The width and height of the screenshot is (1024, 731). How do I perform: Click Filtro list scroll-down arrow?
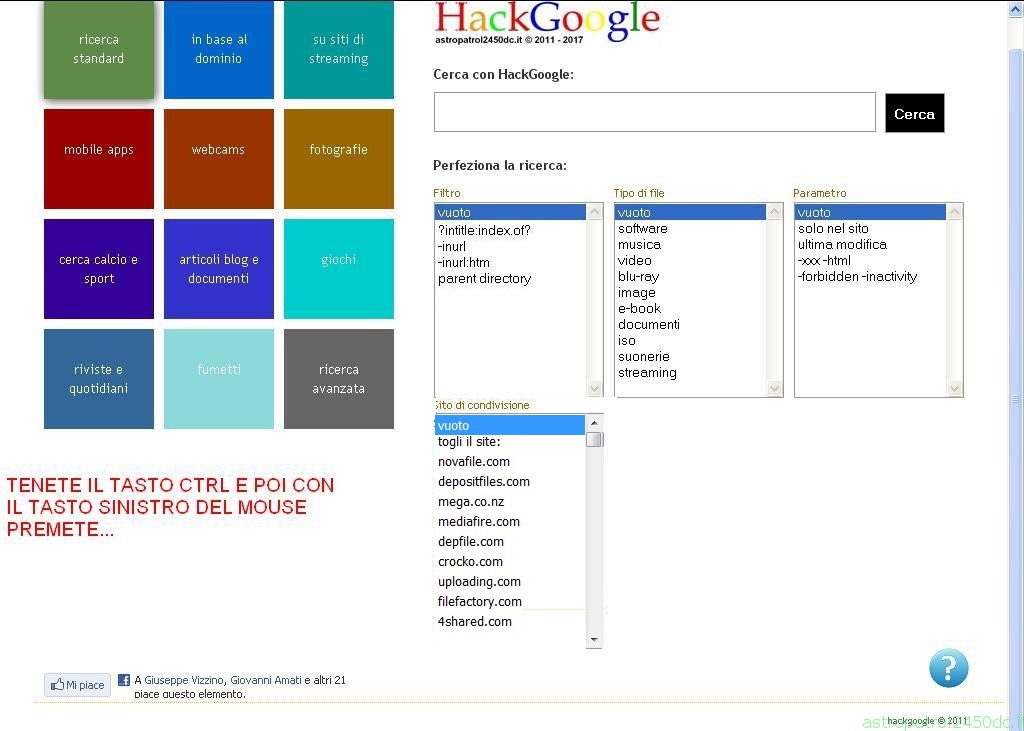(594, 388)
